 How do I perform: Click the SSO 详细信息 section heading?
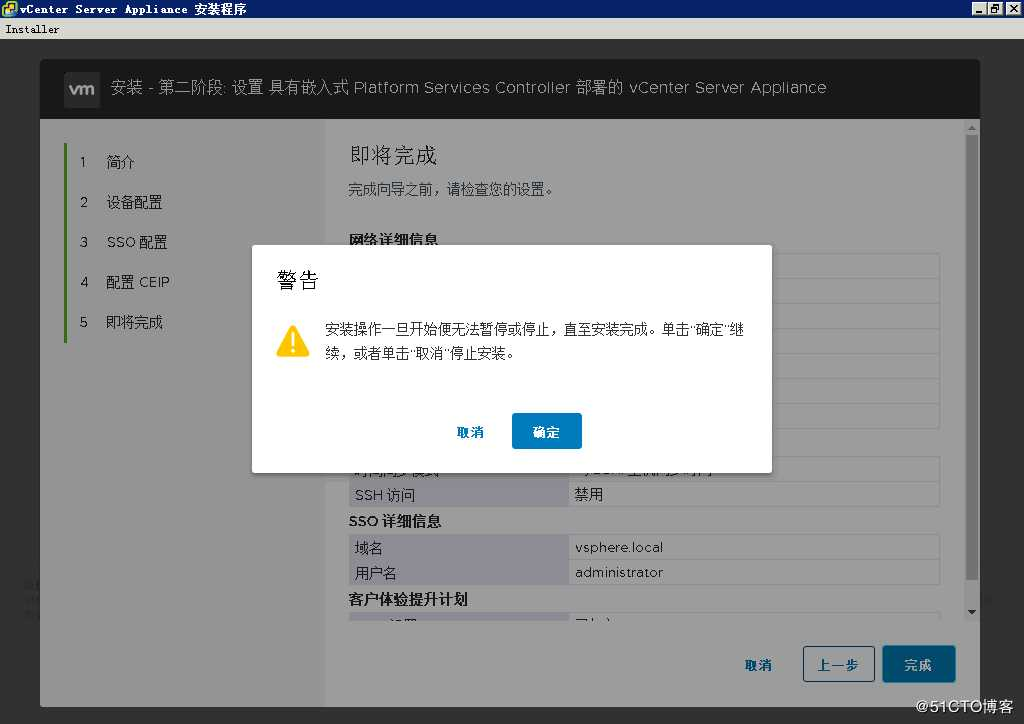click(395, 521)
